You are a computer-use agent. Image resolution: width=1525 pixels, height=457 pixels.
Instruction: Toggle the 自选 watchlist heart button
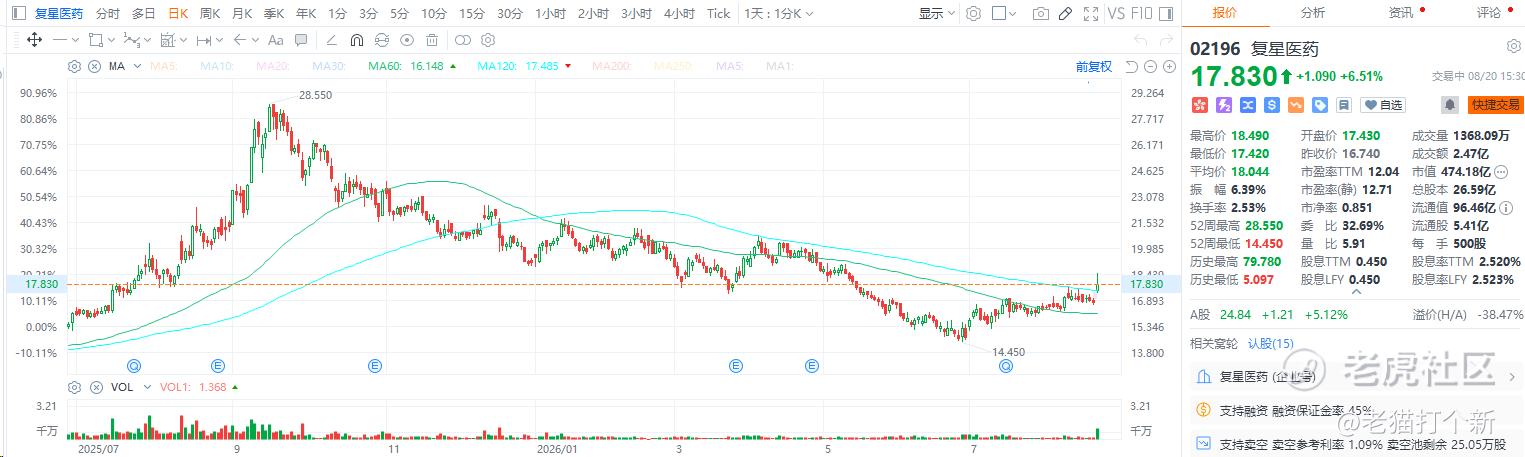(x=1382, y=105)
